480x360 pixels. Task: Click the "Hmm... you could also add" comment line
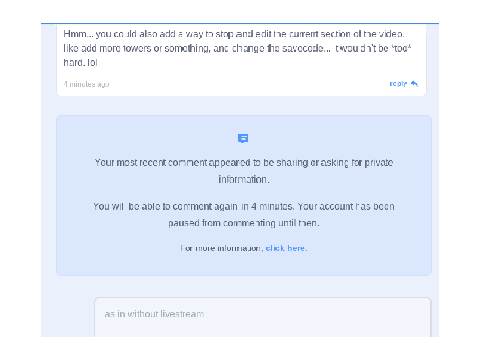tap(234, 34)
